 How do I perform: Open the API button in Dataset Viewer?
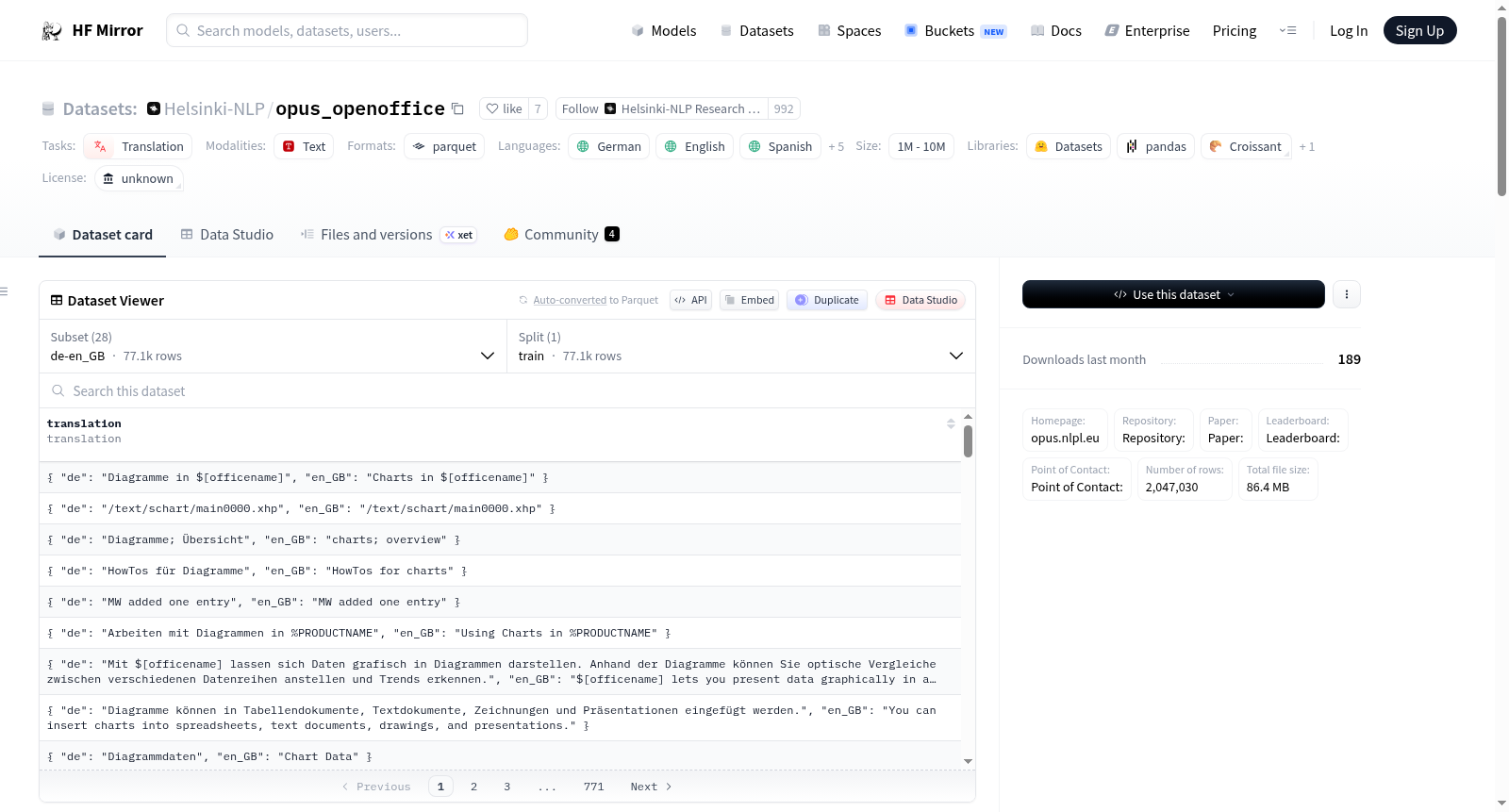tap(690, 300)
